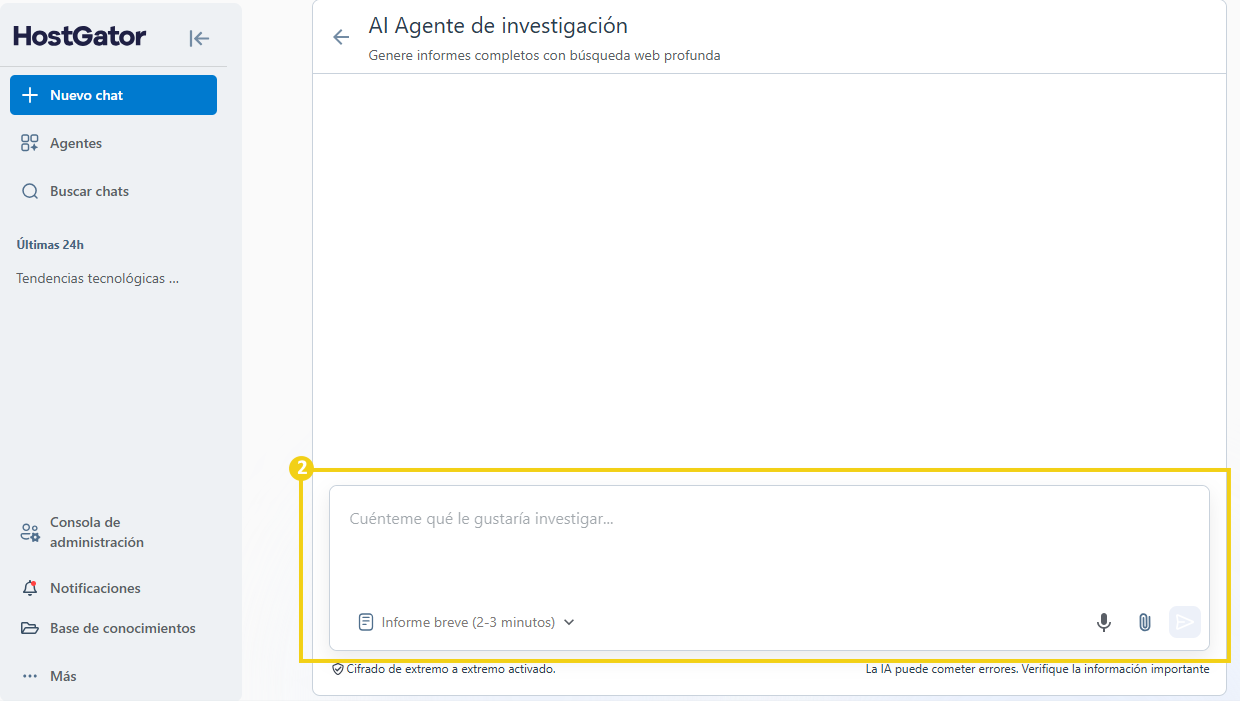
Task: Click the HostGator logo
Action: [x=80, y=37]
